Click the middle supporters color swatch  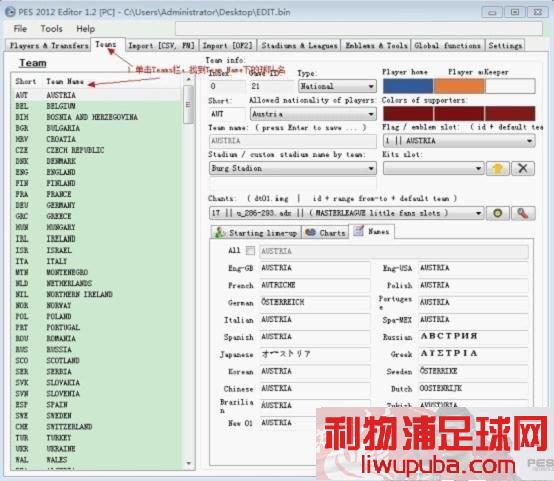(x=459, y=113)
